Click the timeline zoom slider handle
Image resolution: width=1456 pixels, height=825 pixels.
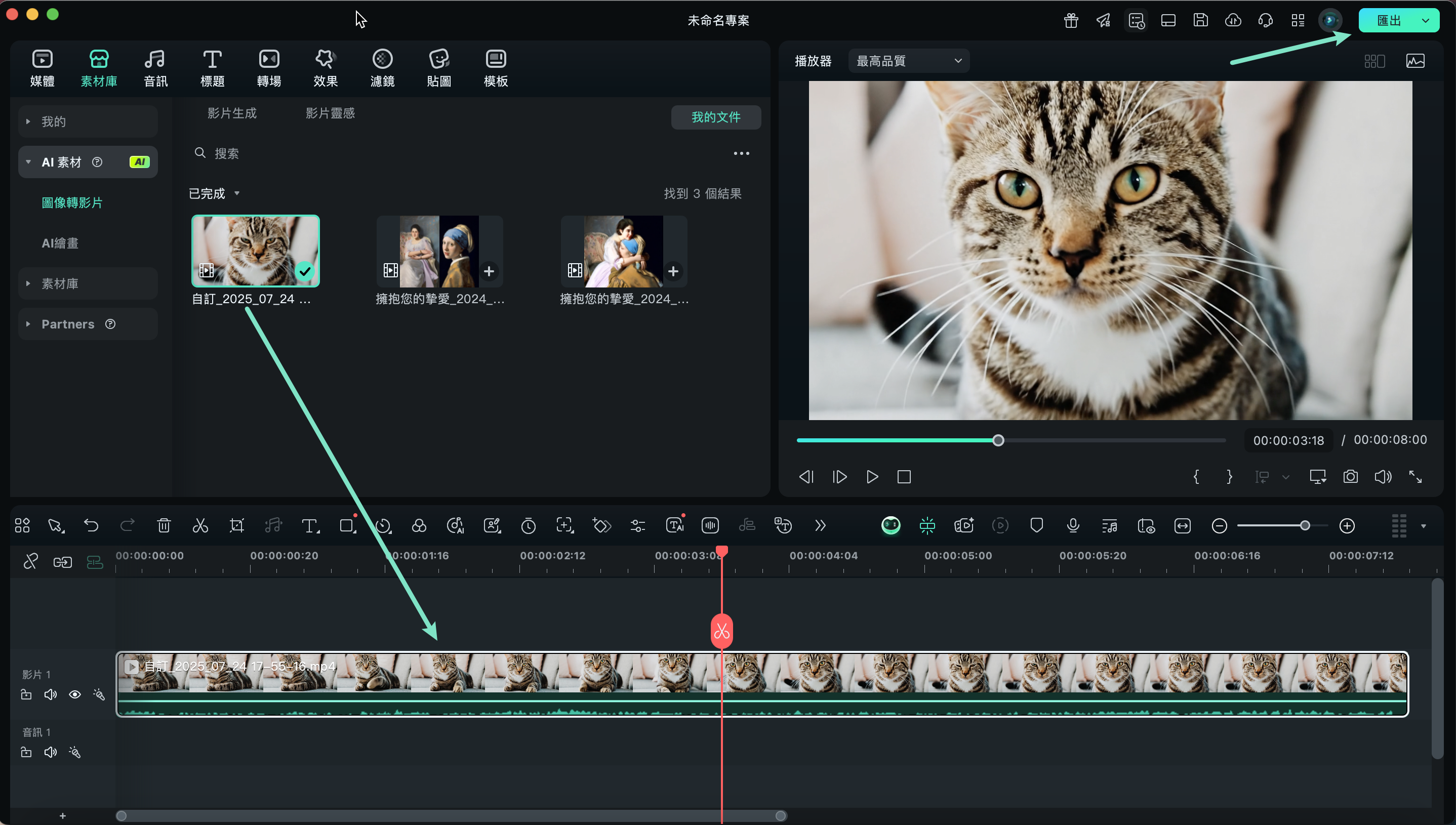(x=1305, y=526)
